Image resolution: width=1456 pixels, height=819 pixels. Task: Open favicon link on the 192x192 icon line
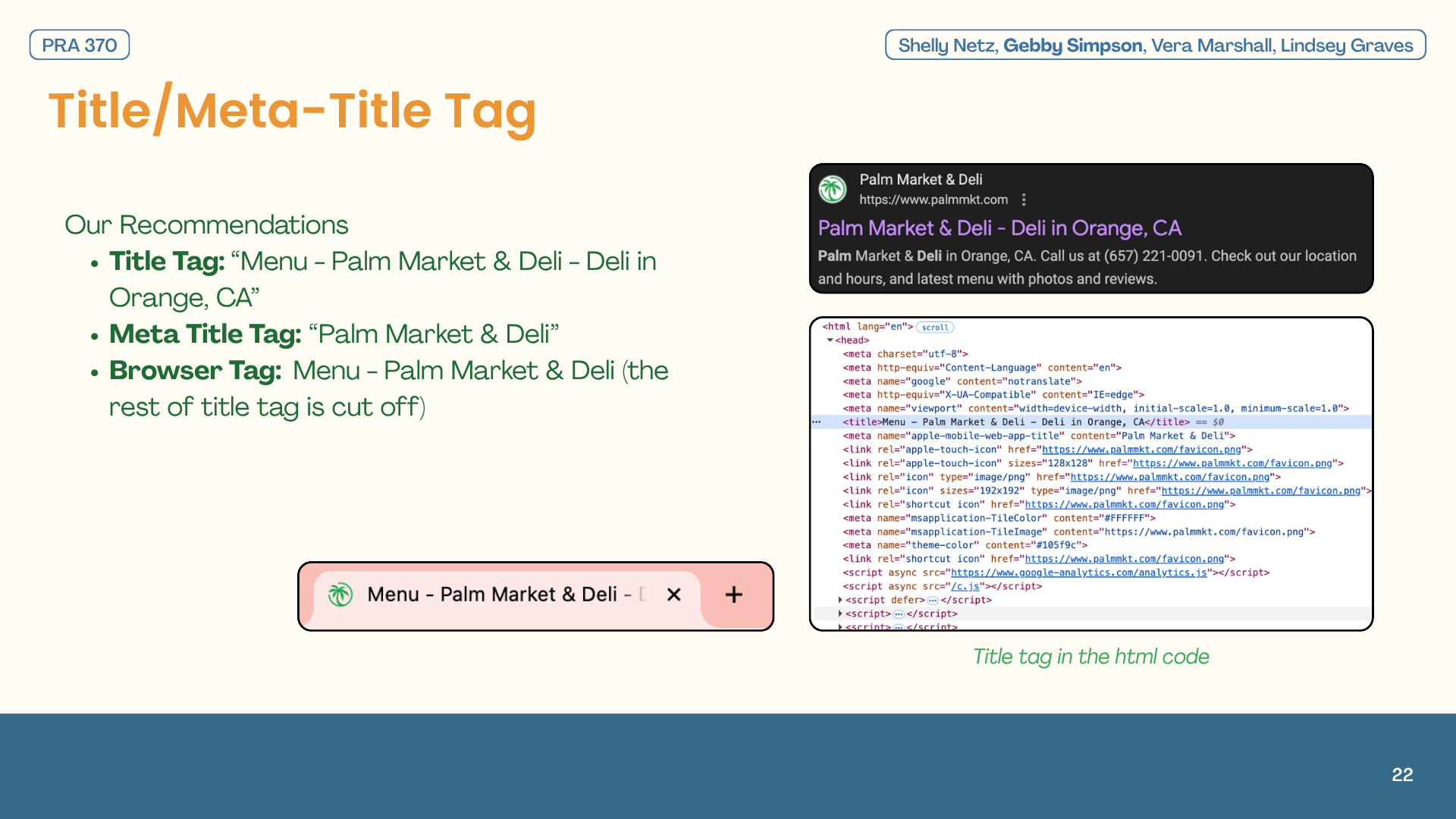coord(1261,491)
